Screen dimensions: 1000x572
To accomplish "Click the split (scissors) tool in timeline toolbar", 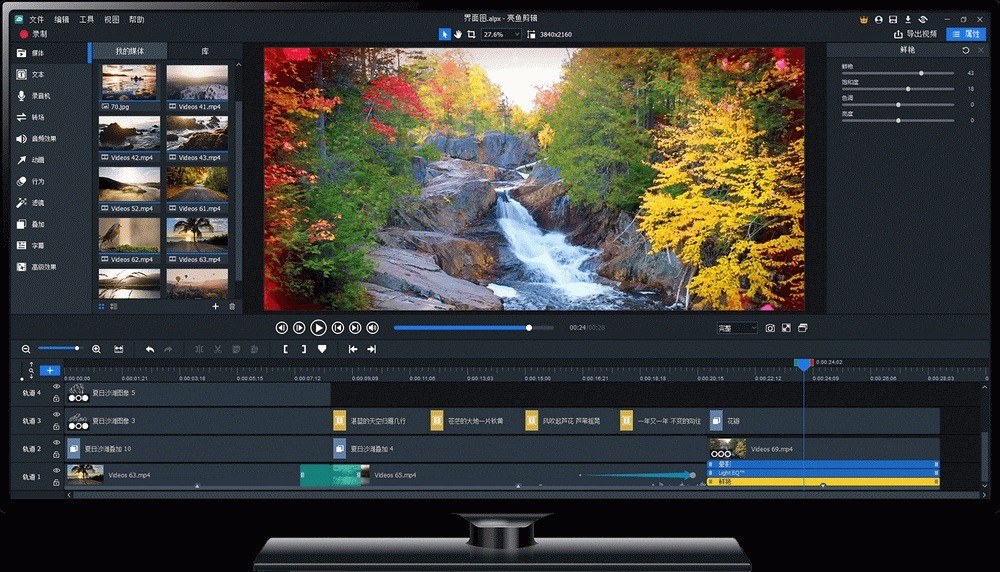I will [x=218, y=349].
